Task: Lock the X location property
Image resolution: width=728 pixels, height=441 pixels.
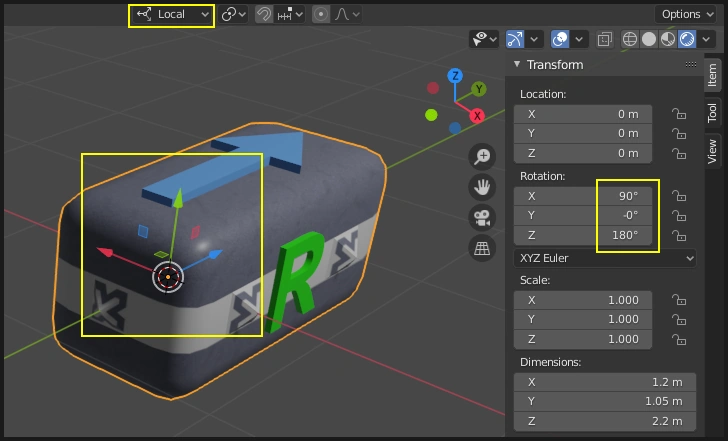Action: click(679, 114)
